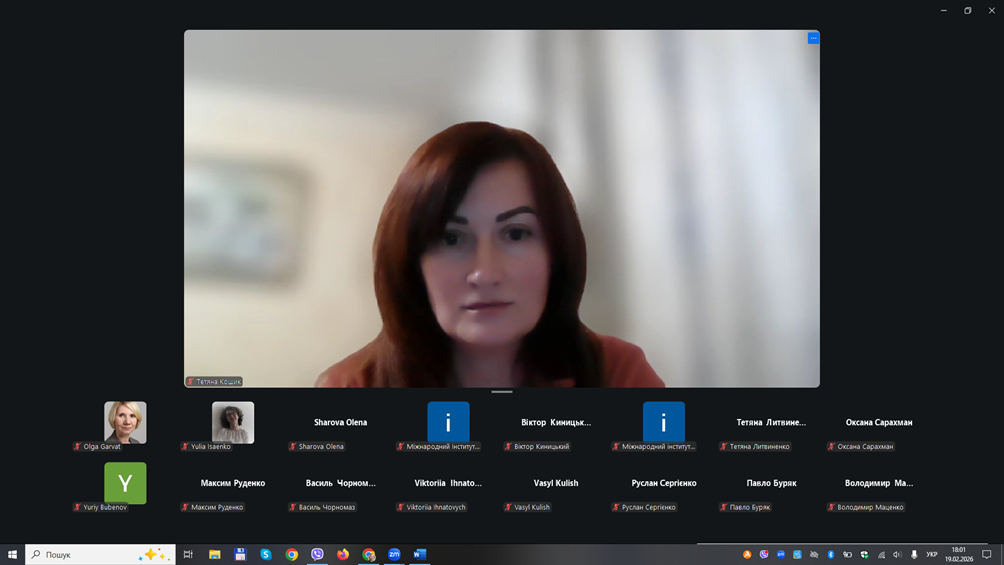Image resolution: width=1004 pixels, height=565 pixels.
Task: Open the date and time flyout
Action: pyautogui.click(x=959, y=554)
